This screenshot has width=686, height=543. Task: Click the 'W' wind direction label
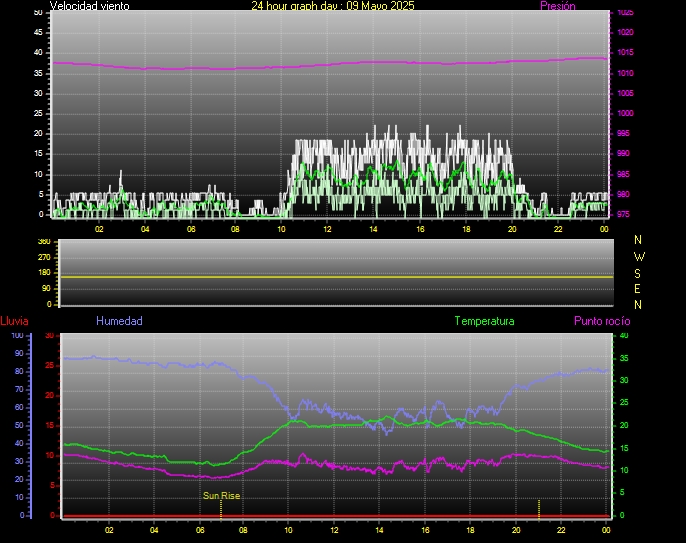pos(639,256)
